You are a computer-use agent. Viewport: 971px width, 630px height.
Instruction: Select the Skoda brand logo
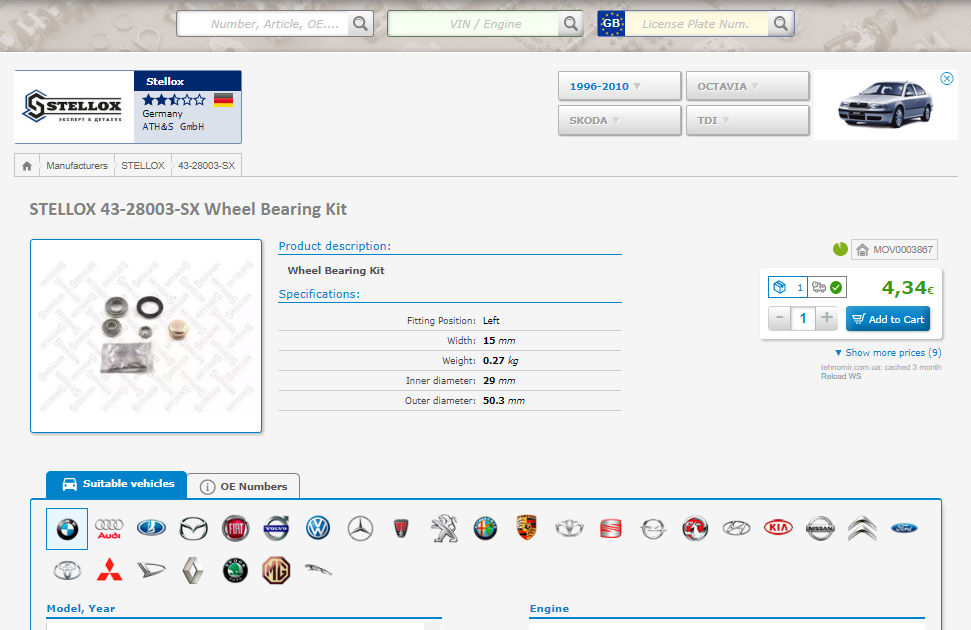click(234, 571)
